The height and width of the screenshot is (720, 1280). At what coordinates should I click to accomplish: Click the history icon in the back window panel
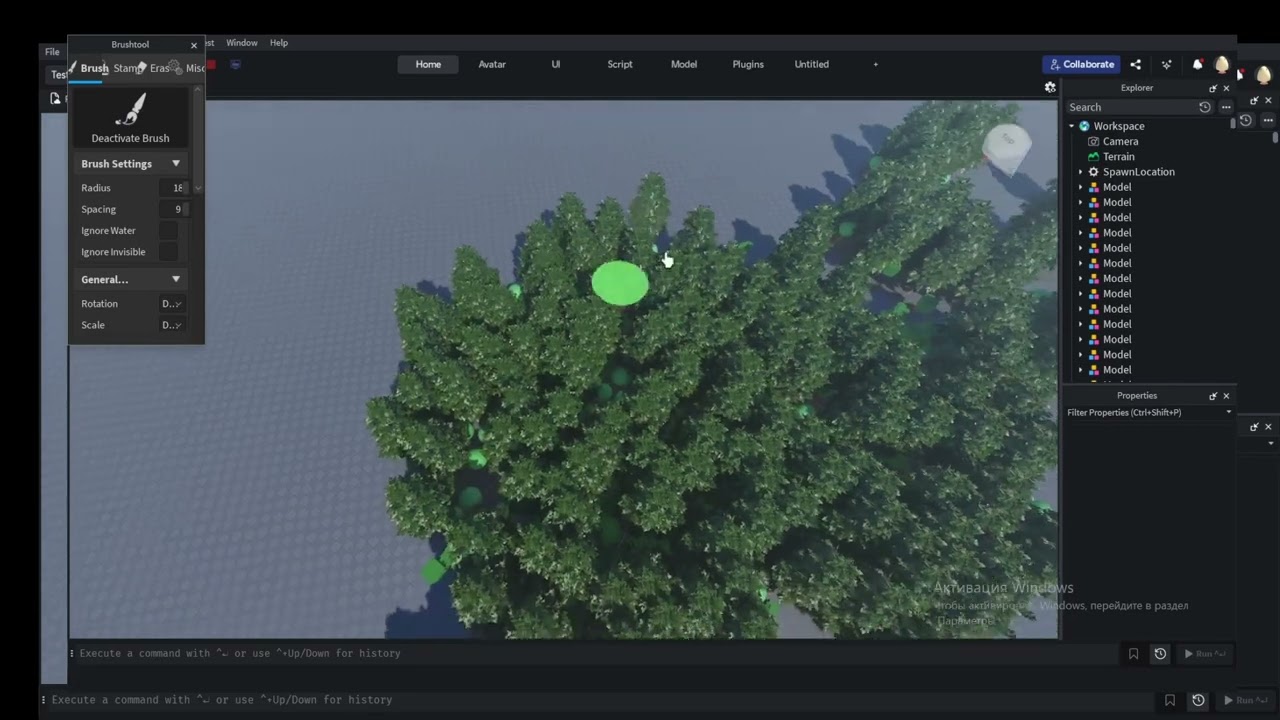(x=1245, y=120)
